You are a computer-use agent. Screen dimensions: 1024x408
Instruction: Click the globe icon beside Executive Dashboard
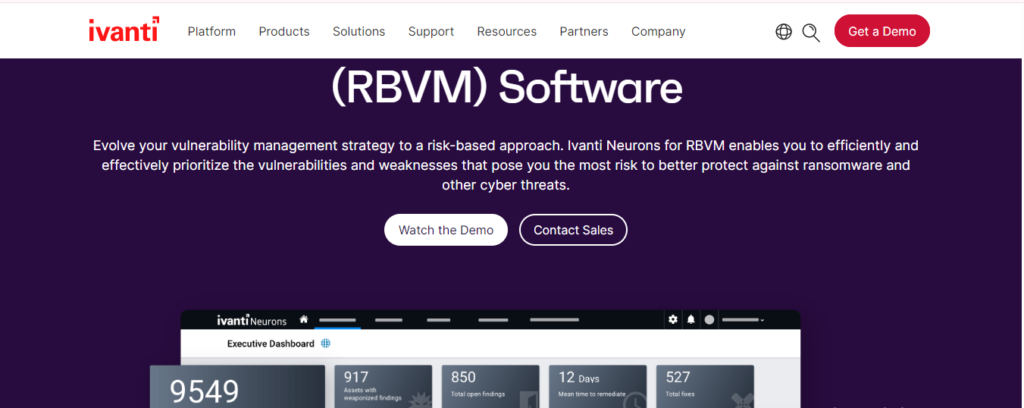[326, 343]
